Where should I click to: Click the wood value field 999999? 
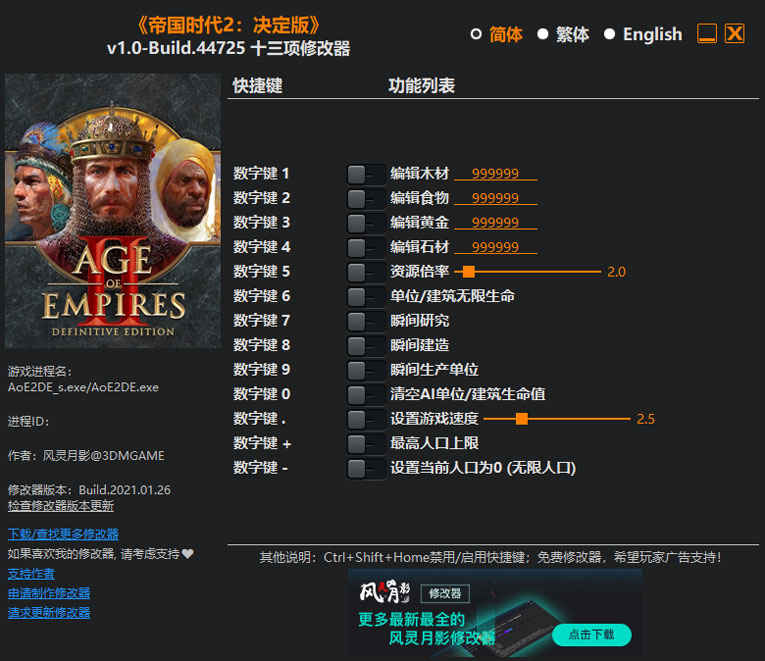click(495, 173)
